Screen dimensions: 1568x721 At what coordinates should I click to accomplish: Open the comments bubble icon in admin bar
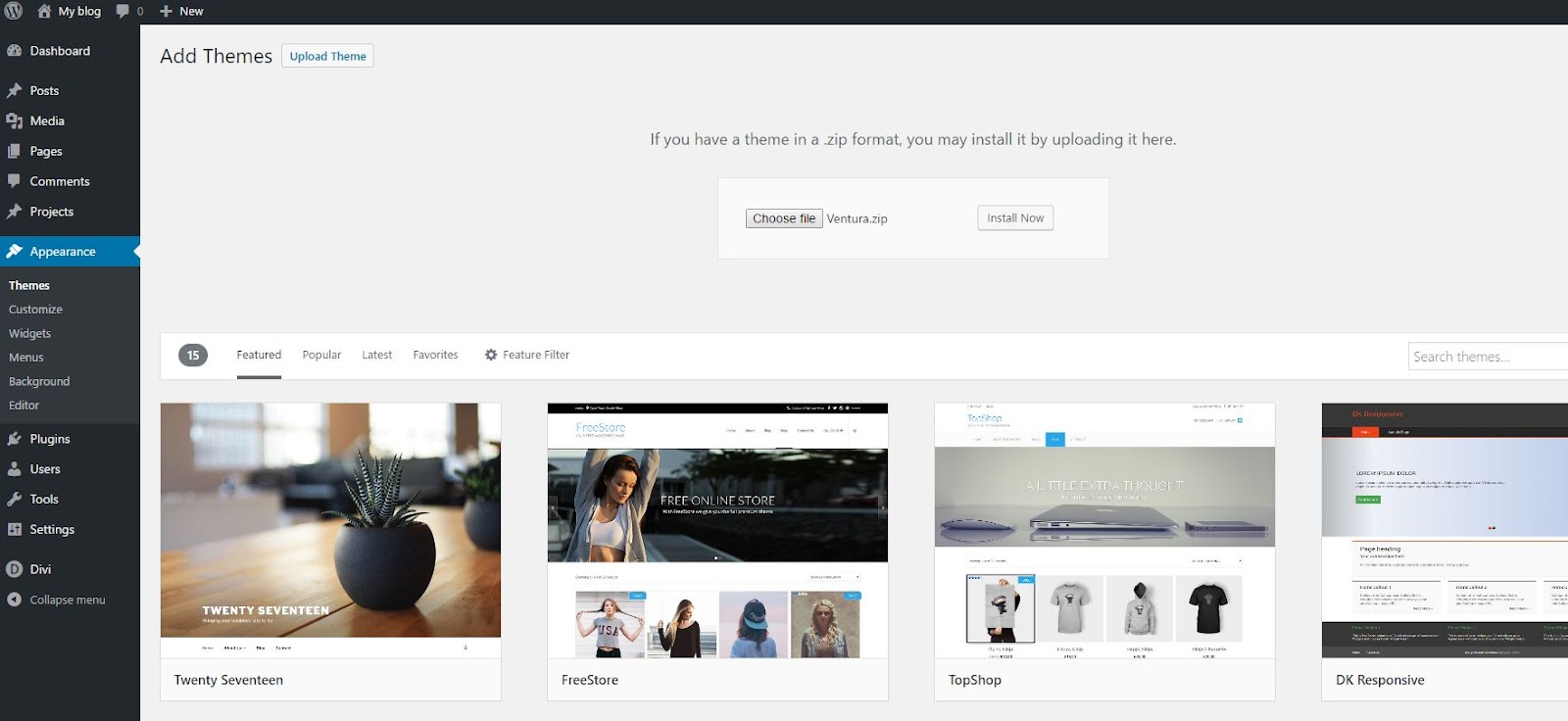[x=122, y=11]
